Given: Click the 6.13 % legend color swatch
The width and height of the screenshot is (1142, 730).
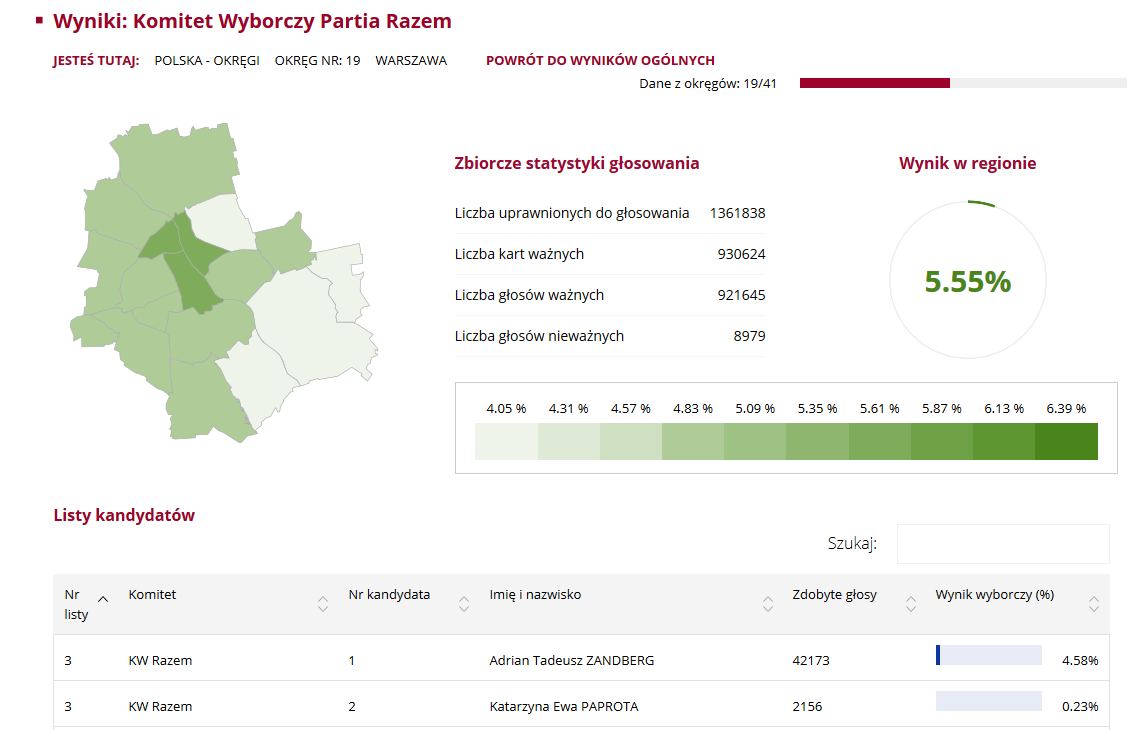Looking at the screenshot, I should coord(1004,441).
